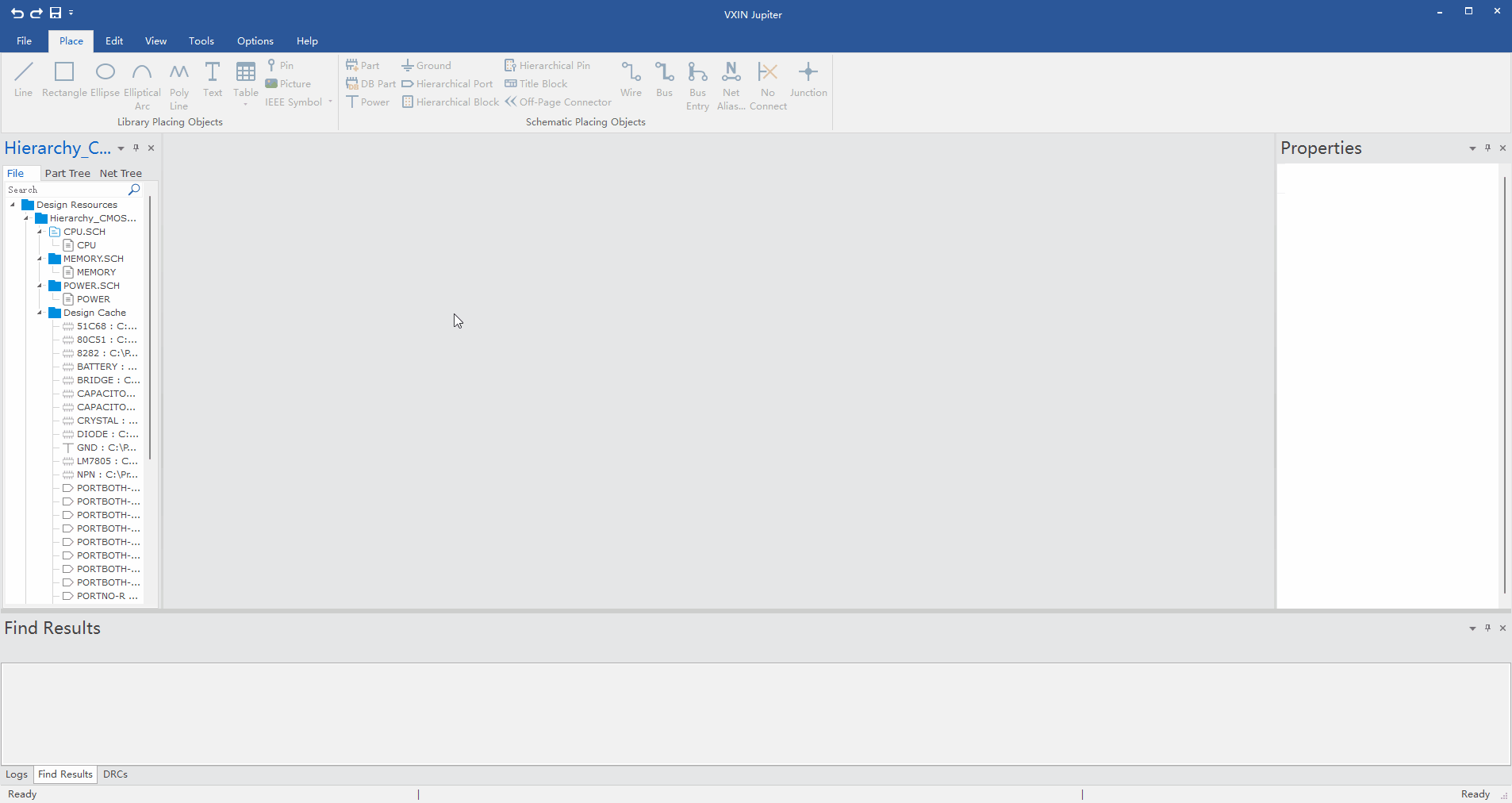Click the hierarchy tree vertical scrollbar
Image resolution: width=1512 pixels, height=803 pixels.
(150, 327)
